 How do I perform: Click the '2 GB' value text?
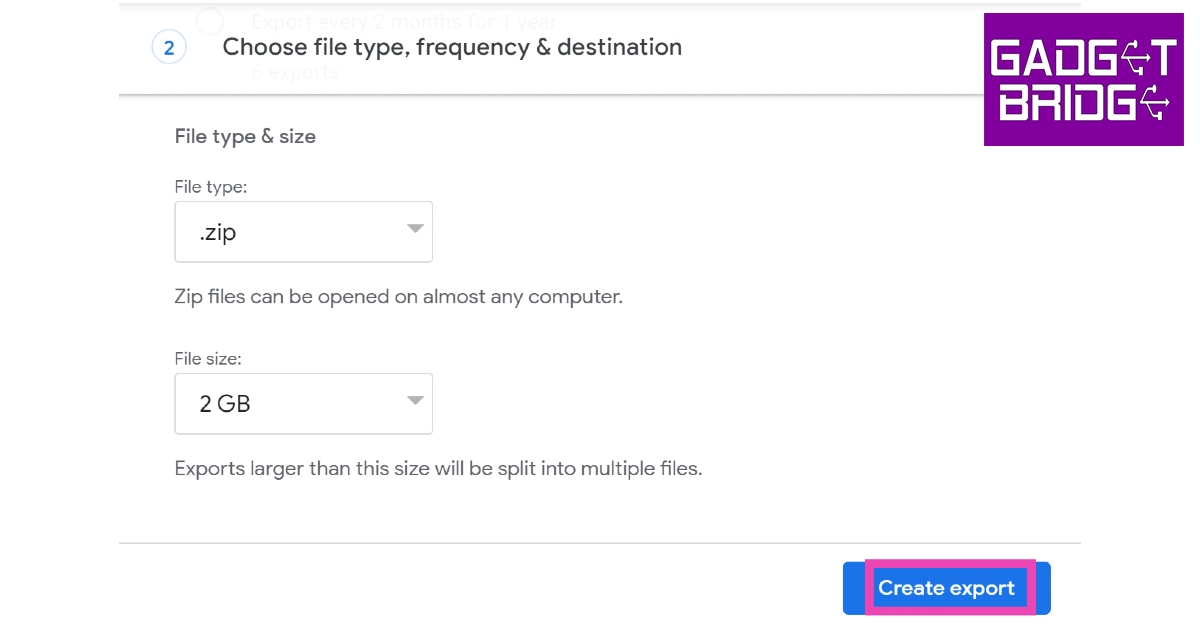click(225, 404)
